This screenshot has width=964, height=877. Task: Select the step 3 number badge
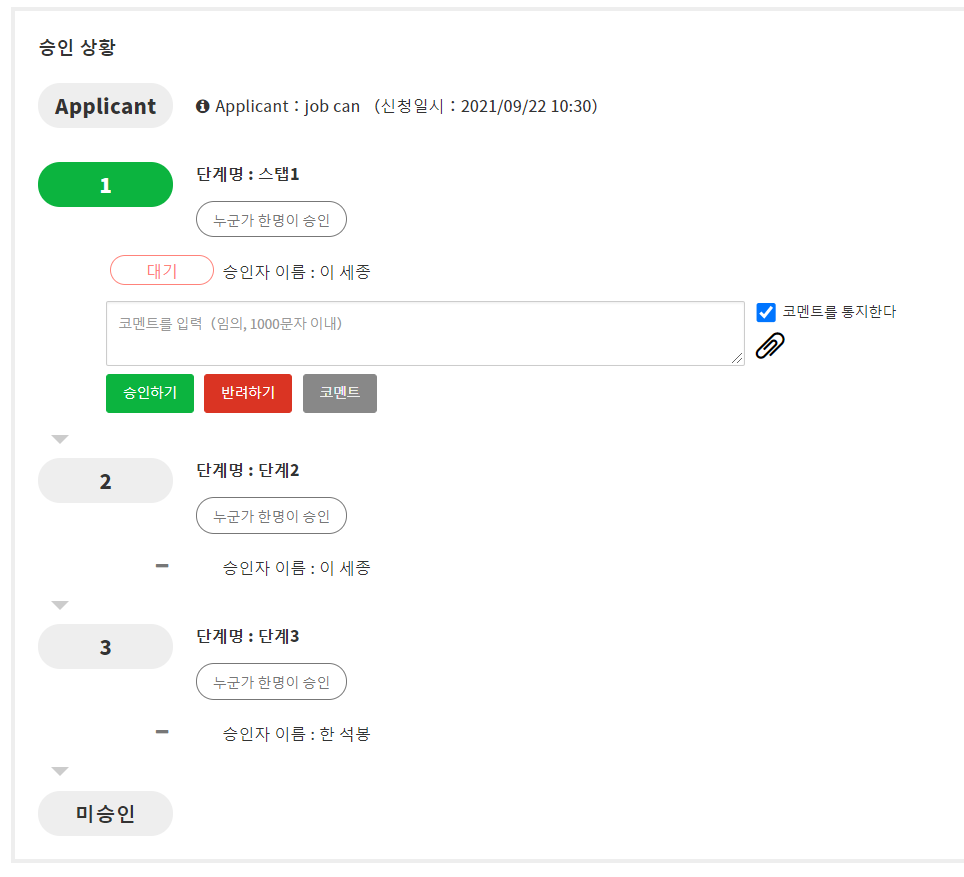tap(105, 647)
